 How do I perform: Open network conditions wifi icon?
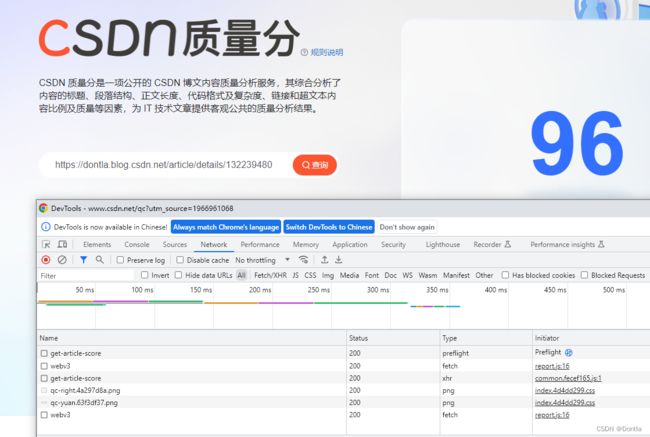[303, 260]
